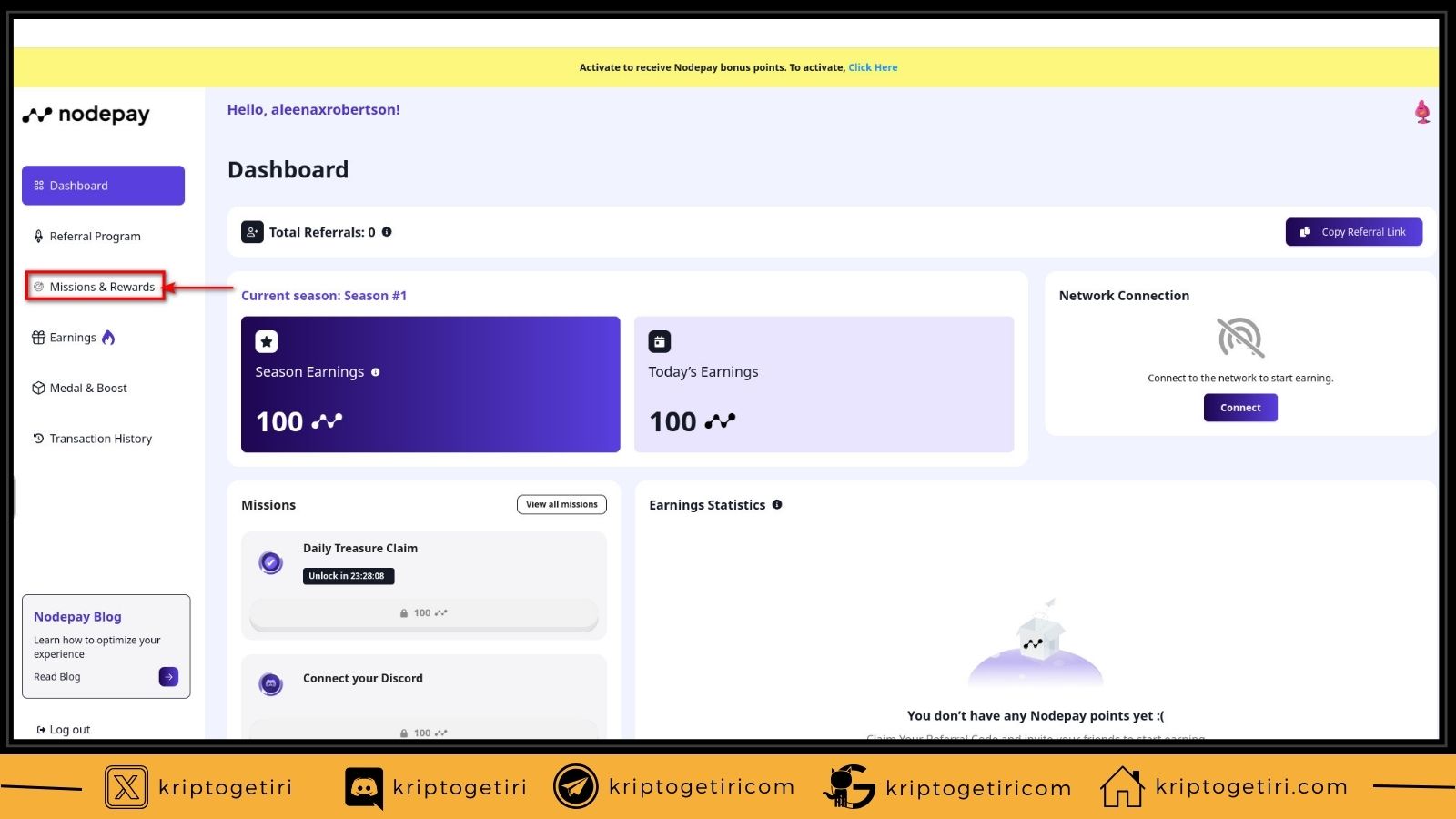The image size is (1456, 819).
Task: Click Log out in the sidebar
Action: coord(70,730)
